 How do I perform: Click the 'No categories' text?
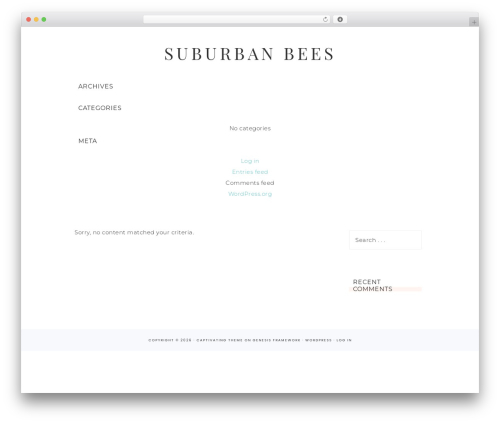click(250, 128)
